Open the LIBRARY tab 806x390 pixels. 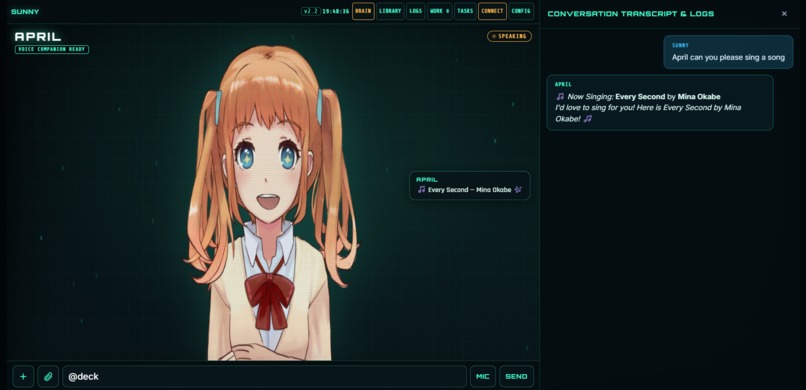[x=390, y=11]
